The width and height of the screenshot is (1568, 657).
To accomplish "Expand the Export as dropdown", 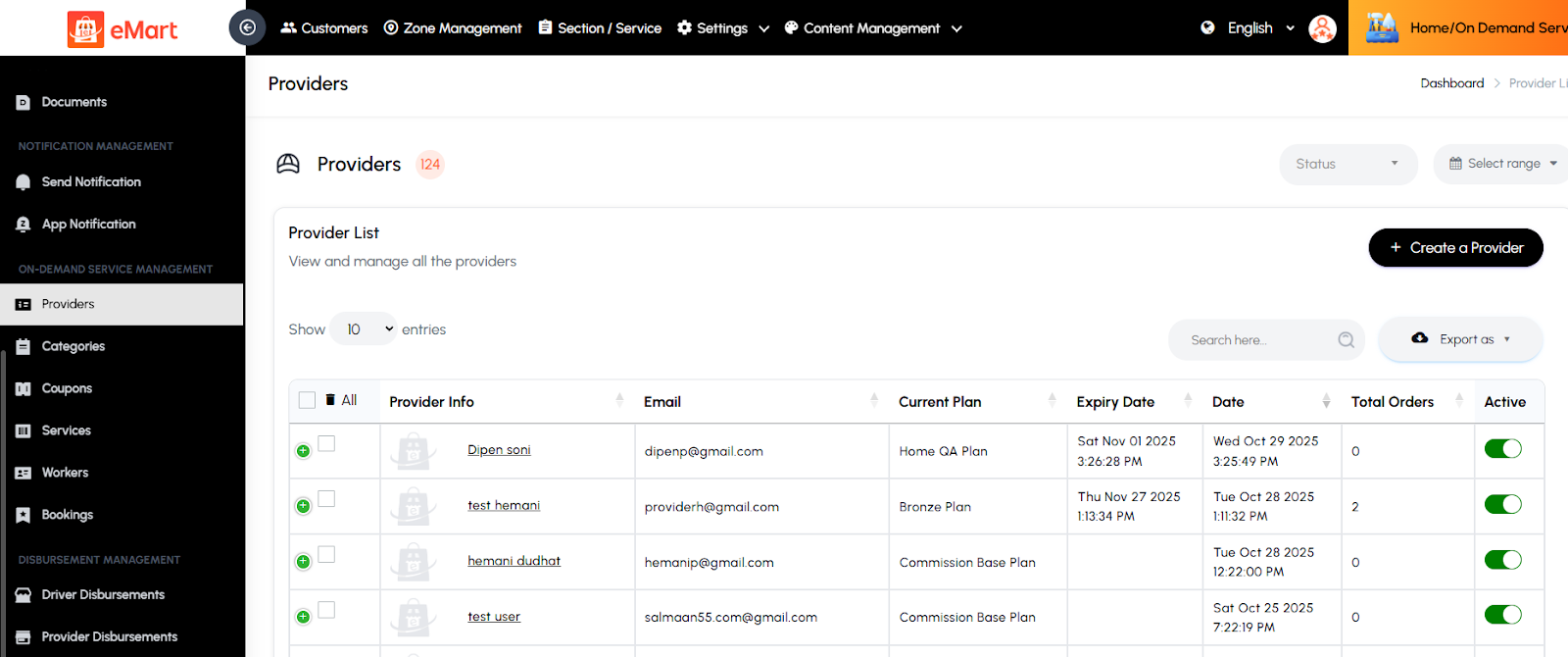I will click(1460, 339).
